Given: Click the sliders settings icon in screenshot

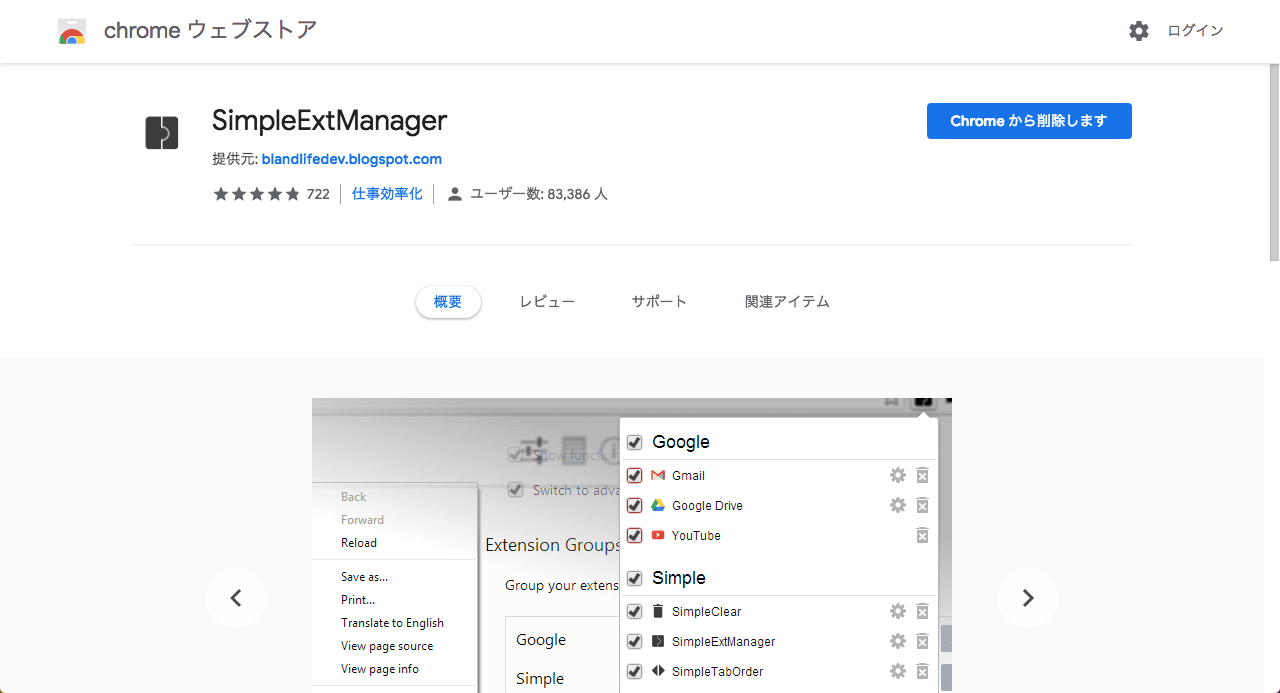Looking at the screenshot, I should (x=535, y=450).
